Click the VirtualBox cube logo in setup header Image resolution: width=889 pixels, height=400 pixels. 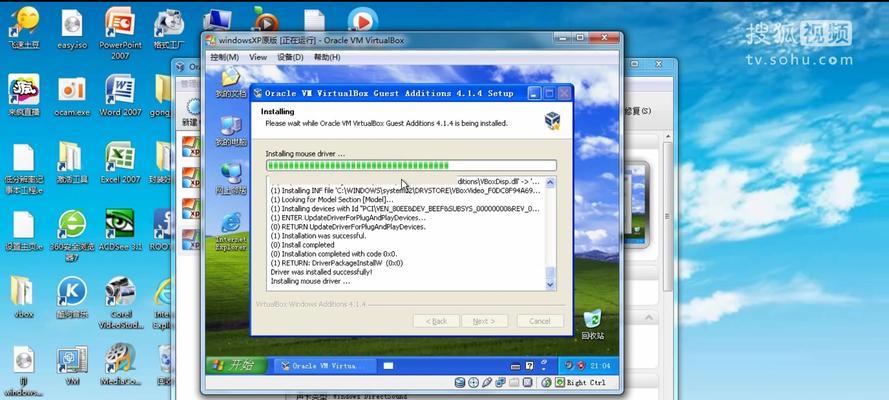(x=552, y=121)
